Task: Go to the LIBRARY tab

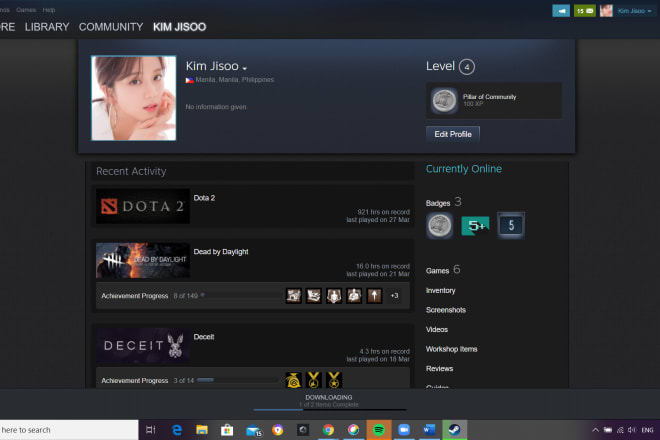Action: (x=47, y=27)
